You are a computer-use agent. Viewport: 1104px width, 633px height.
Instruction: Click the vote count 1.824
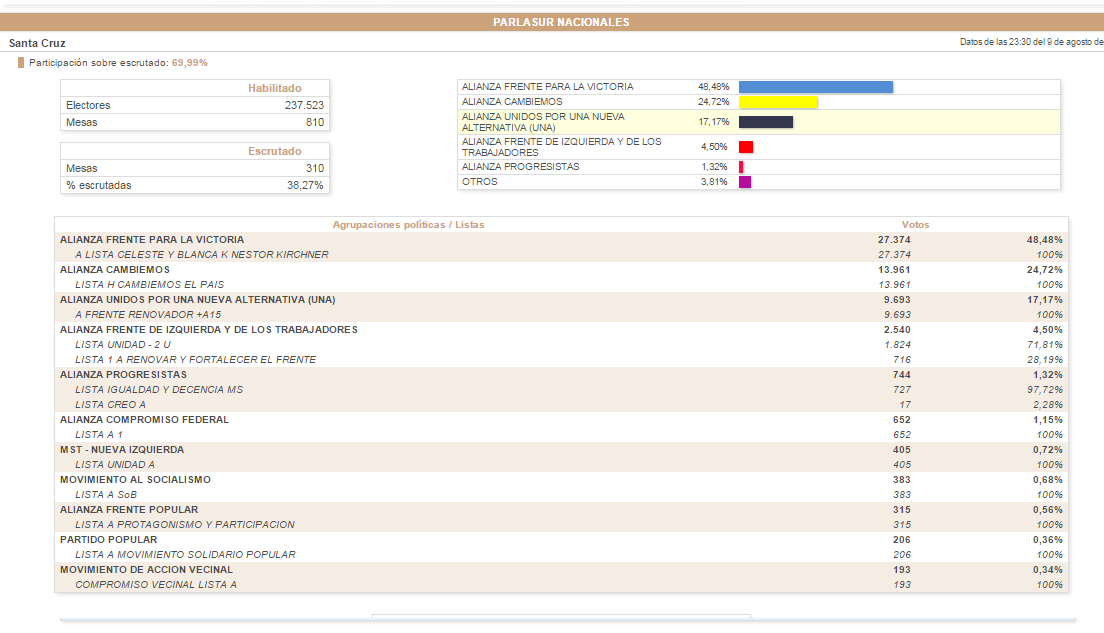898,344
